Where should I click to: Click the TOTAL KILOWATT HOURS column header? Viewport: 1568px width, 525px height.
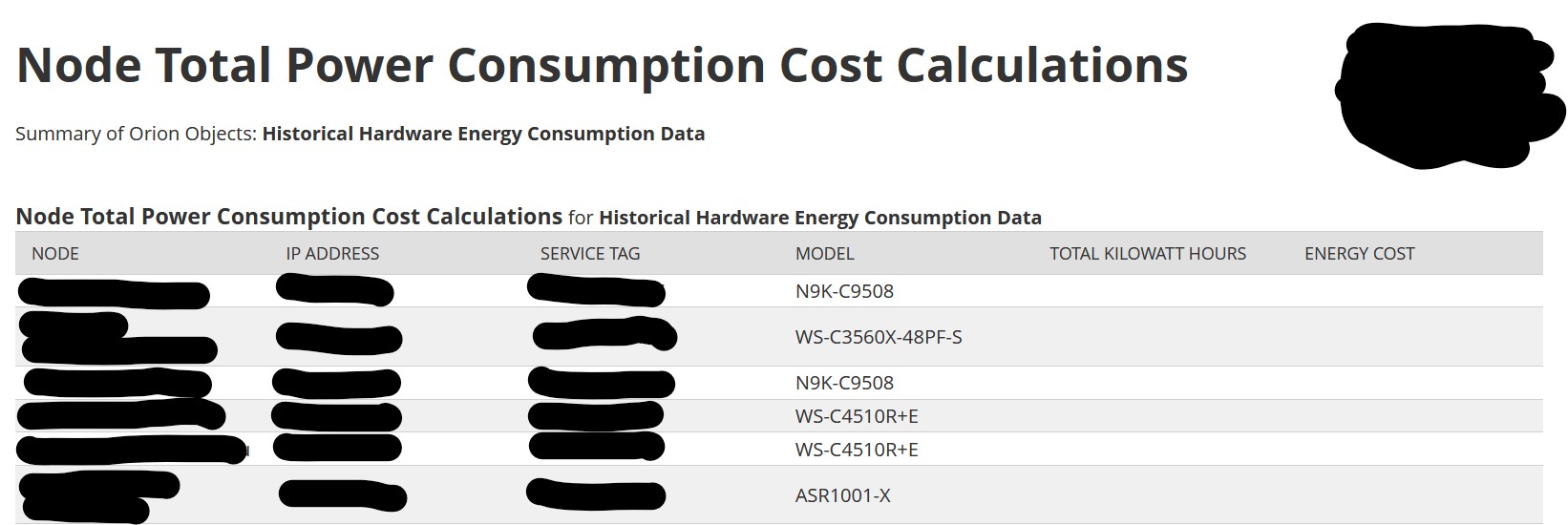tap(1148, 254)
